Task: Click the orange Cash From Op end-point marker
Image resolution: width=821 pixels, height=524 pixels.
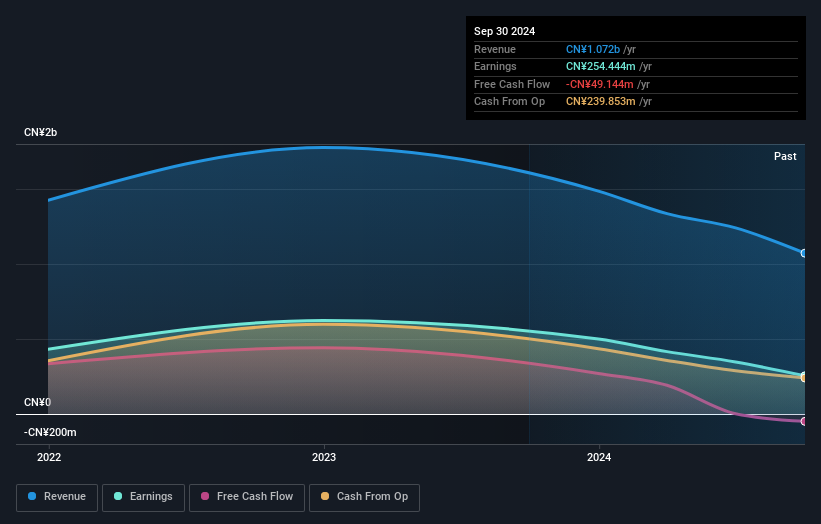Action: (x=804, y=378)
